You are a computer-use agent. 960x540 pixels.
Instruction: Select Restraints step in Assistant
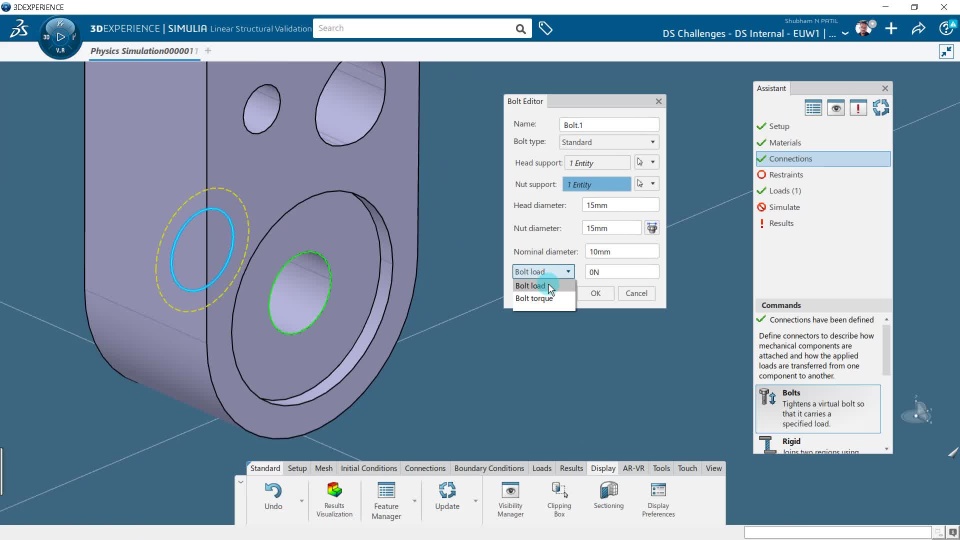pos(823,174)
